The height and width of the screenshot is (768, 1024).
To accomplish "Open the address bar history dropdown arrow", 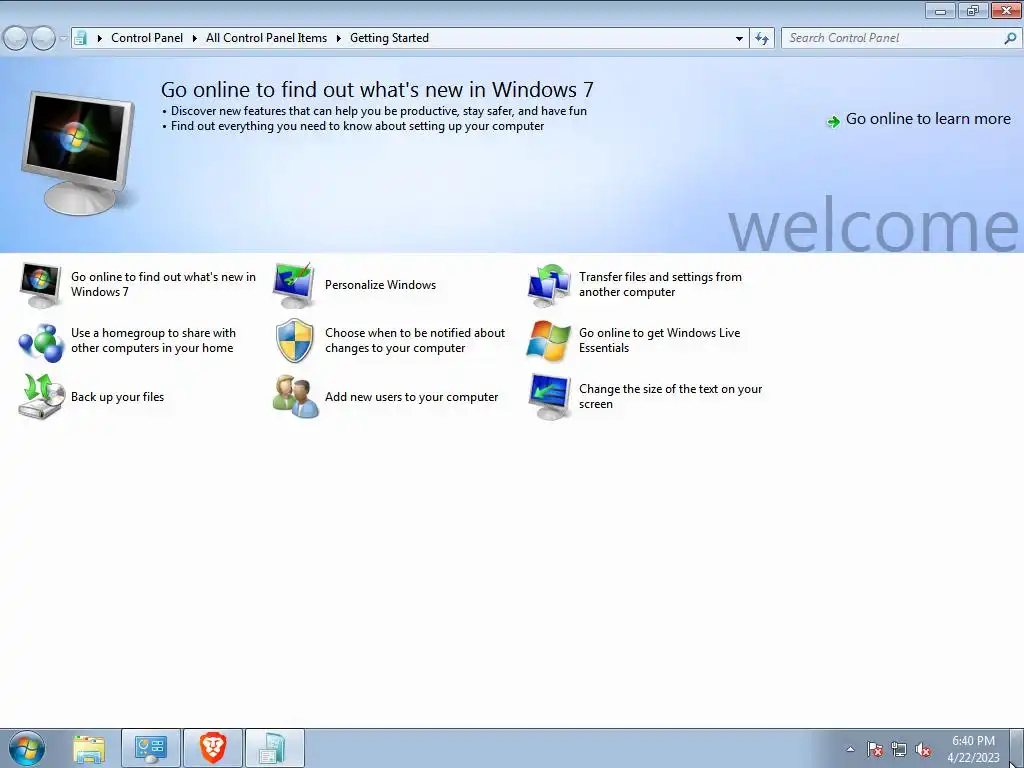I will click(x=739, y=39).
